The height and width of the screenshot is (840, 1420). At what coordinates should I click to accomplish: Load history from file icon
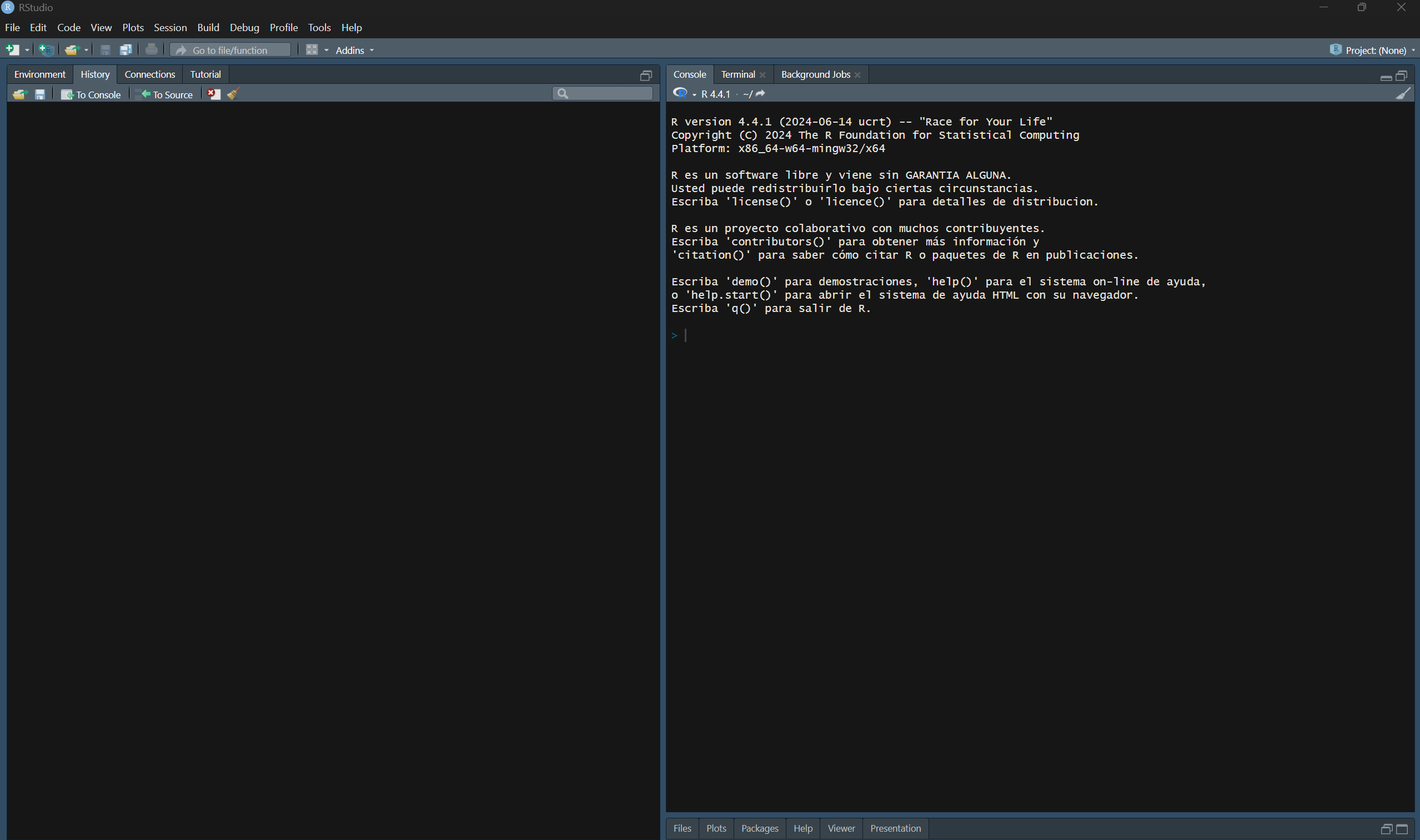(x=19, y=94)
